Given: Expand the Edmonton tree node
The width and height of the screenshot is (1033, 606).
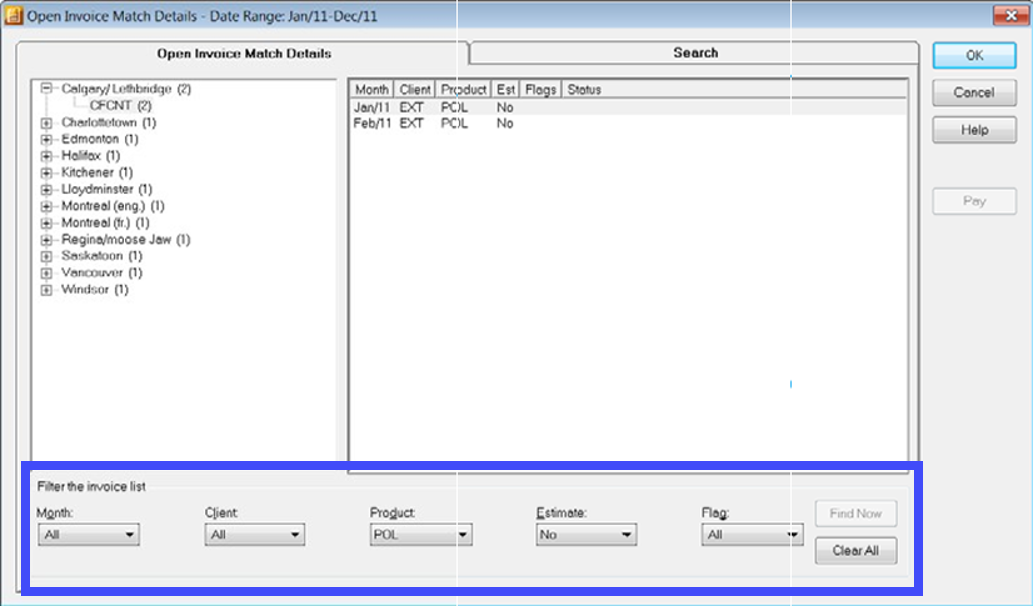Looking at the screenshot, I should (46, 139).
